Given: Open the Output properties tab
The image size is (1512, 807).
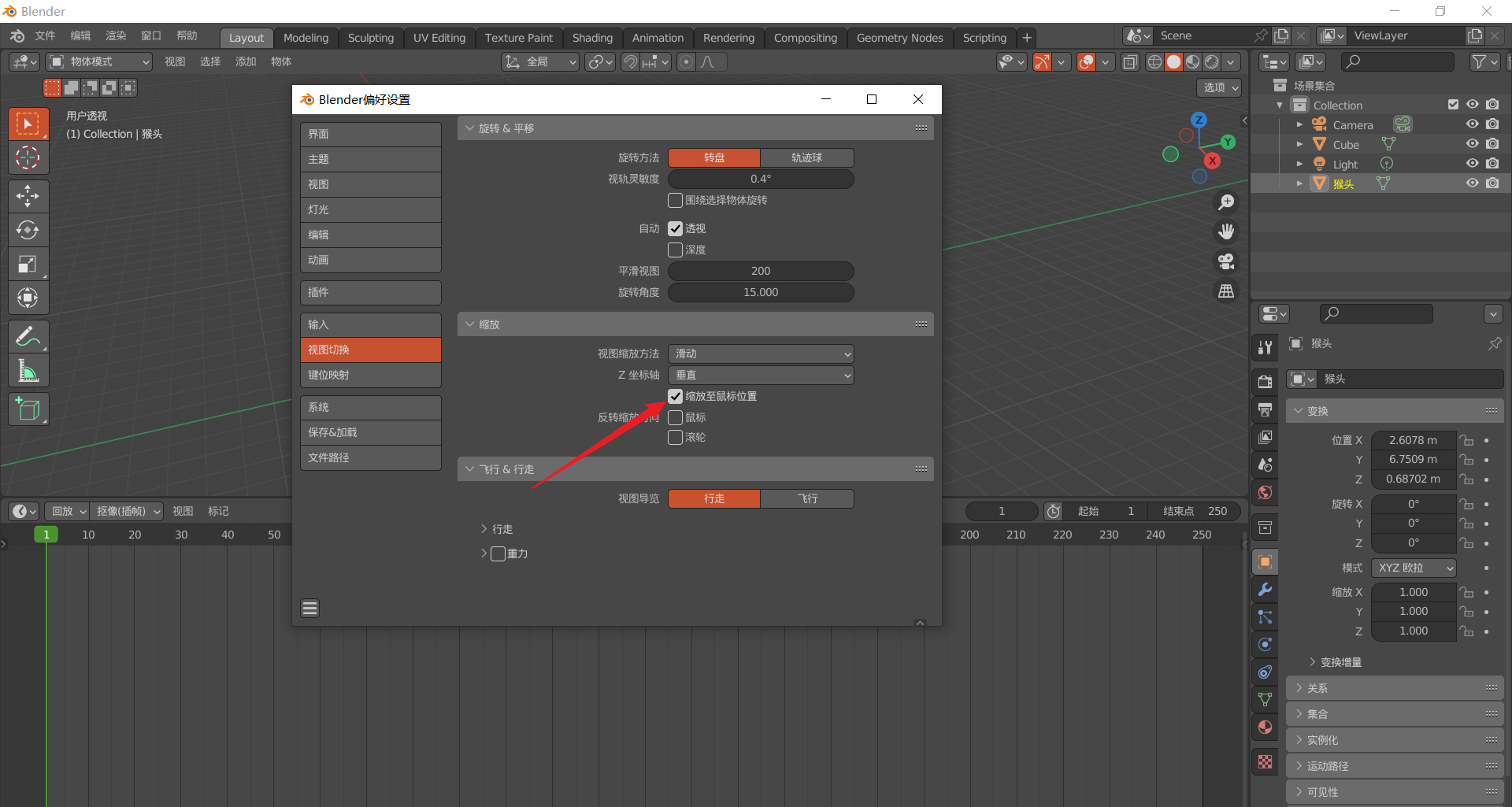Looking at the screenshot, I should click(1266, 409).
